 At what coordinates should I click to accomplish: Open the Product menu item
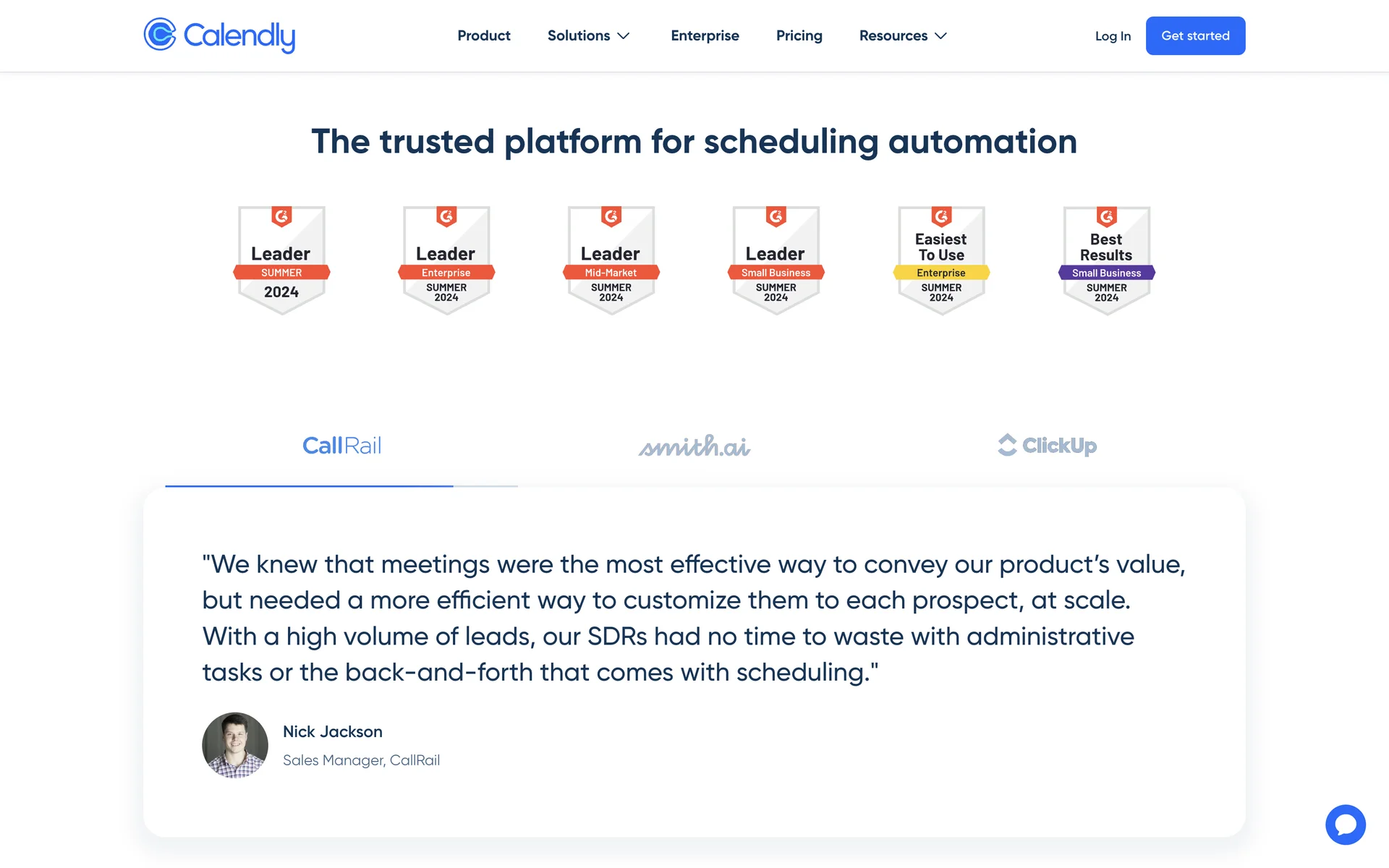point(484,35)
